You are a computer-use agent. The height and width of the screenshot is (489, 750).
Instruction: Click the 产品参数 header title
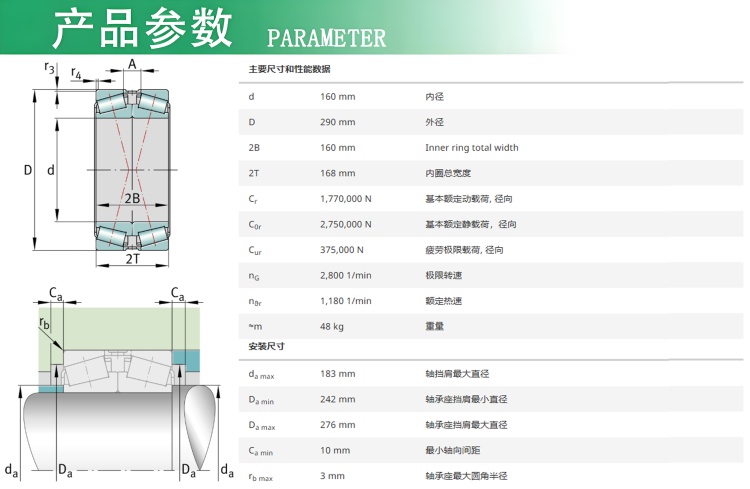pos(143,30)
